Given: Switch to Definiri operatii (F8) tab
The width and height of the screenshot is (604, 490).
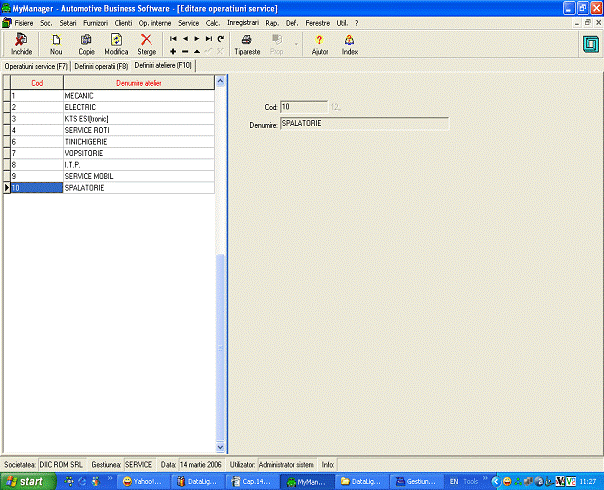Looking at the screenshot, I should (101, 66).
